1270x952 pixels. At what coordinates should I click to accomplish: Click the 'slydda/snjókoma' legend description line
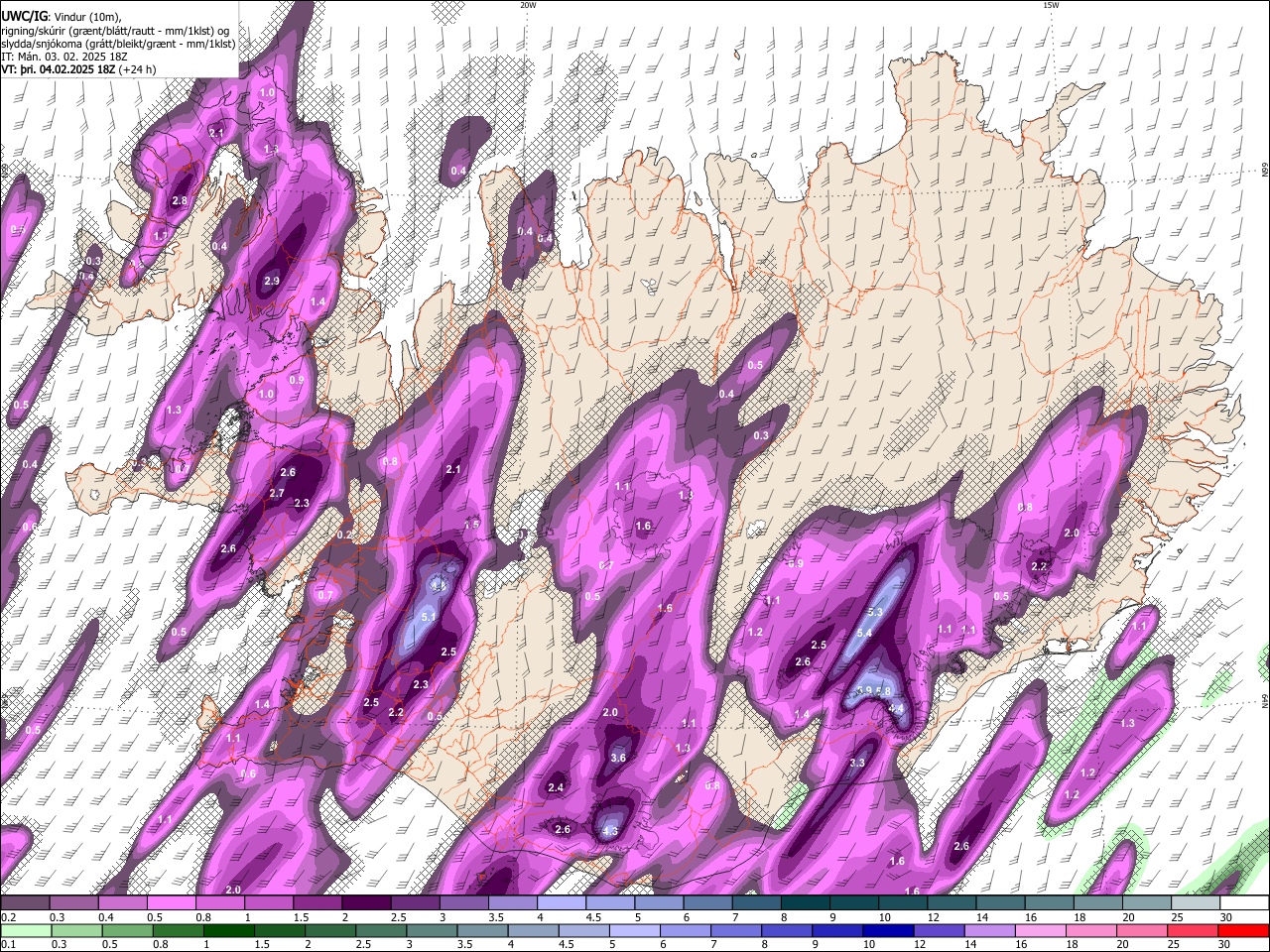click(x=118, y=44)
